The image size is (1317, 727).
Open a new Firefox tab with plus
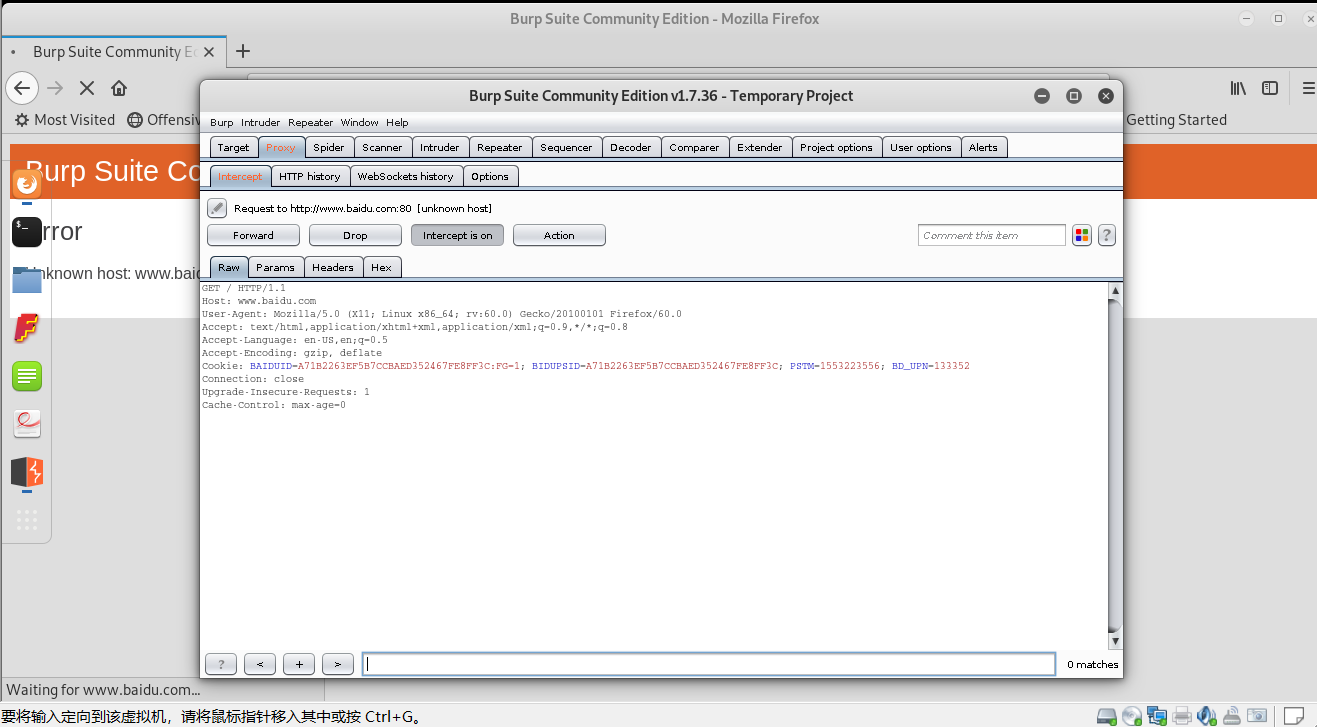242,51
